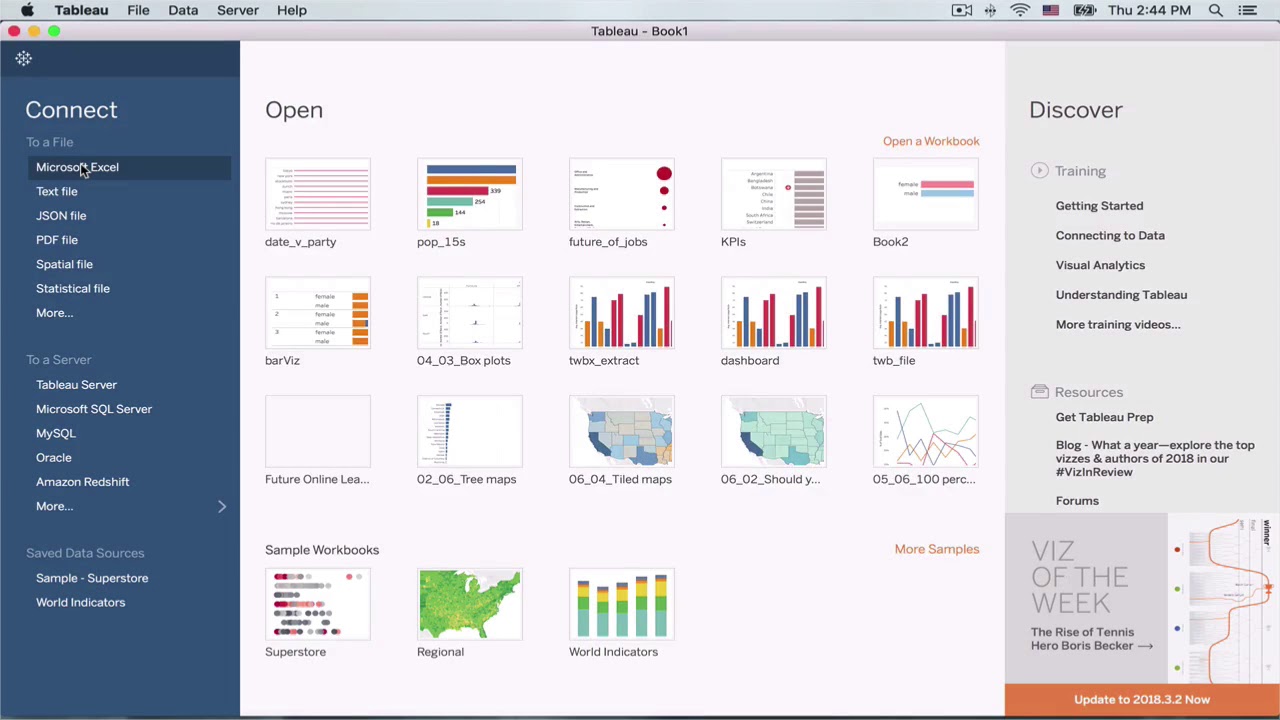Open twb_file workbook thumbnail
This screenshot has height=720, width=1280.
[x=926, y=313]
